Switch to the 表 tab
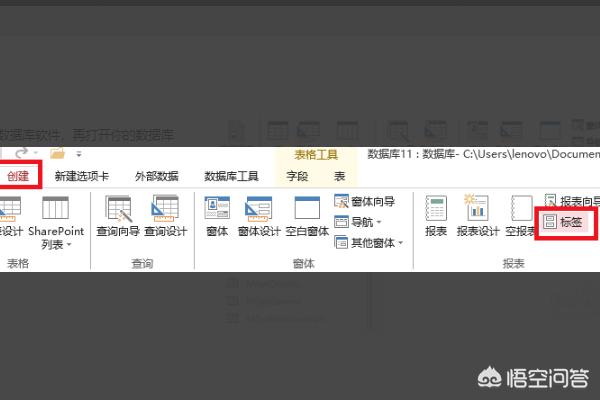 pos(339,176)
